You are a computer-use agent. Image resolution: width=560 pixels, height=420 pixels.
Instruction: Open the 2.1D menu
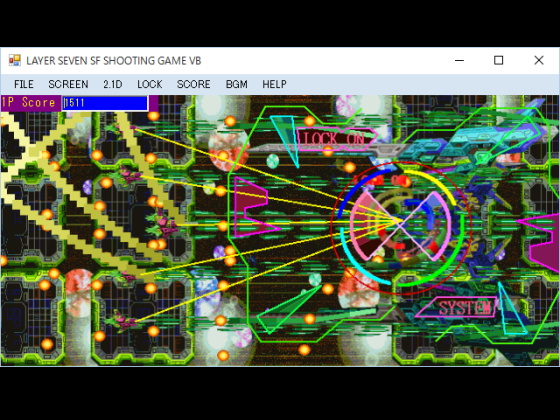(113, 84)
